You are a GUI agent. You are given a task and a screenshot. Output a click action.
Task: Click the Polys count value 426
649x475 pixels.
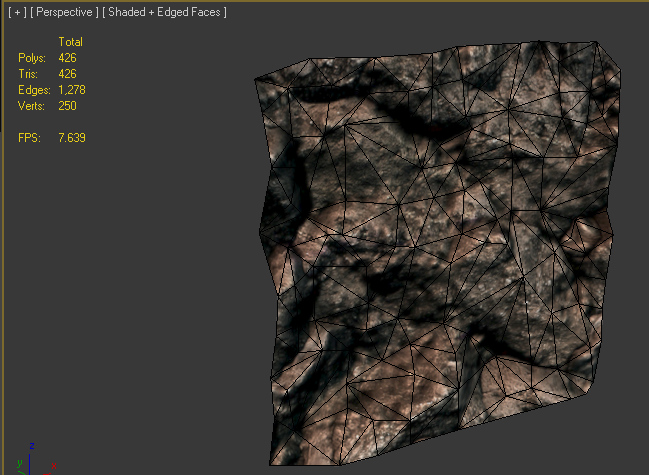(67, 58)
